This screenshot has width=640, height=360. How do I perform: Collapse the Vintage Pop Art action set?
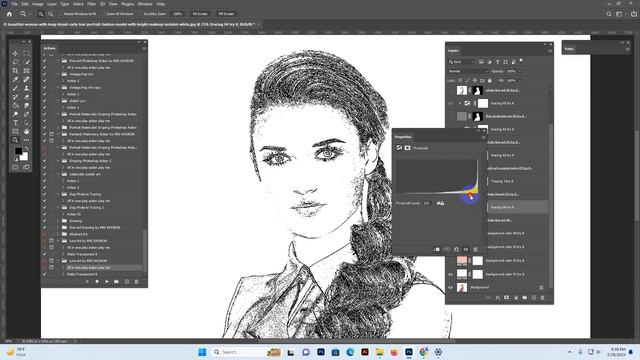click(58, 74)
